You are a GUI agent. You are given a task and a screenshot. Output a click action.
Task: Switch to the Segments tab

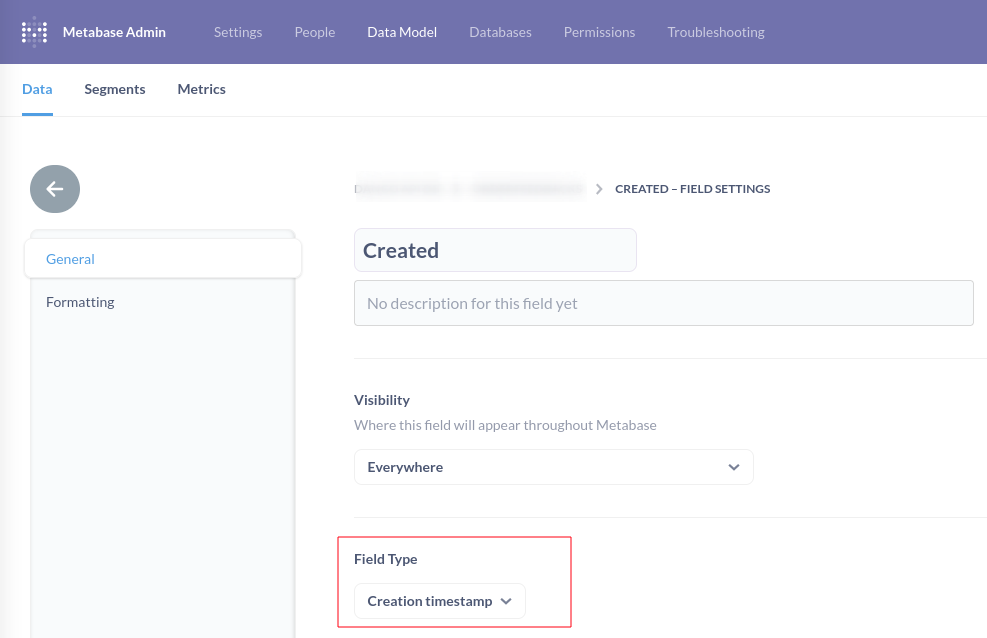pyautogui.click(x=114, y=89)
